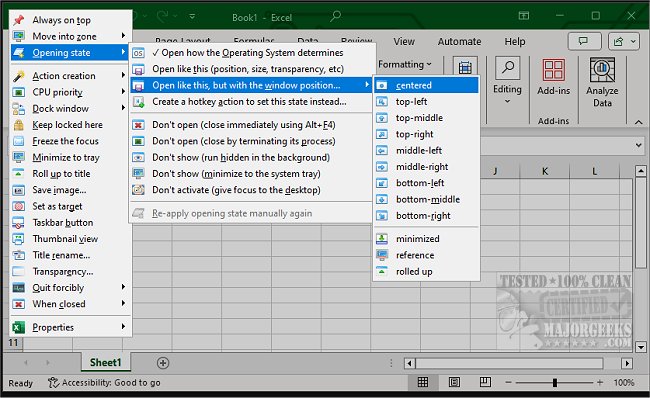
Task: Select Don't activate give focus to desktop
Action: click(x=251, y=190)
